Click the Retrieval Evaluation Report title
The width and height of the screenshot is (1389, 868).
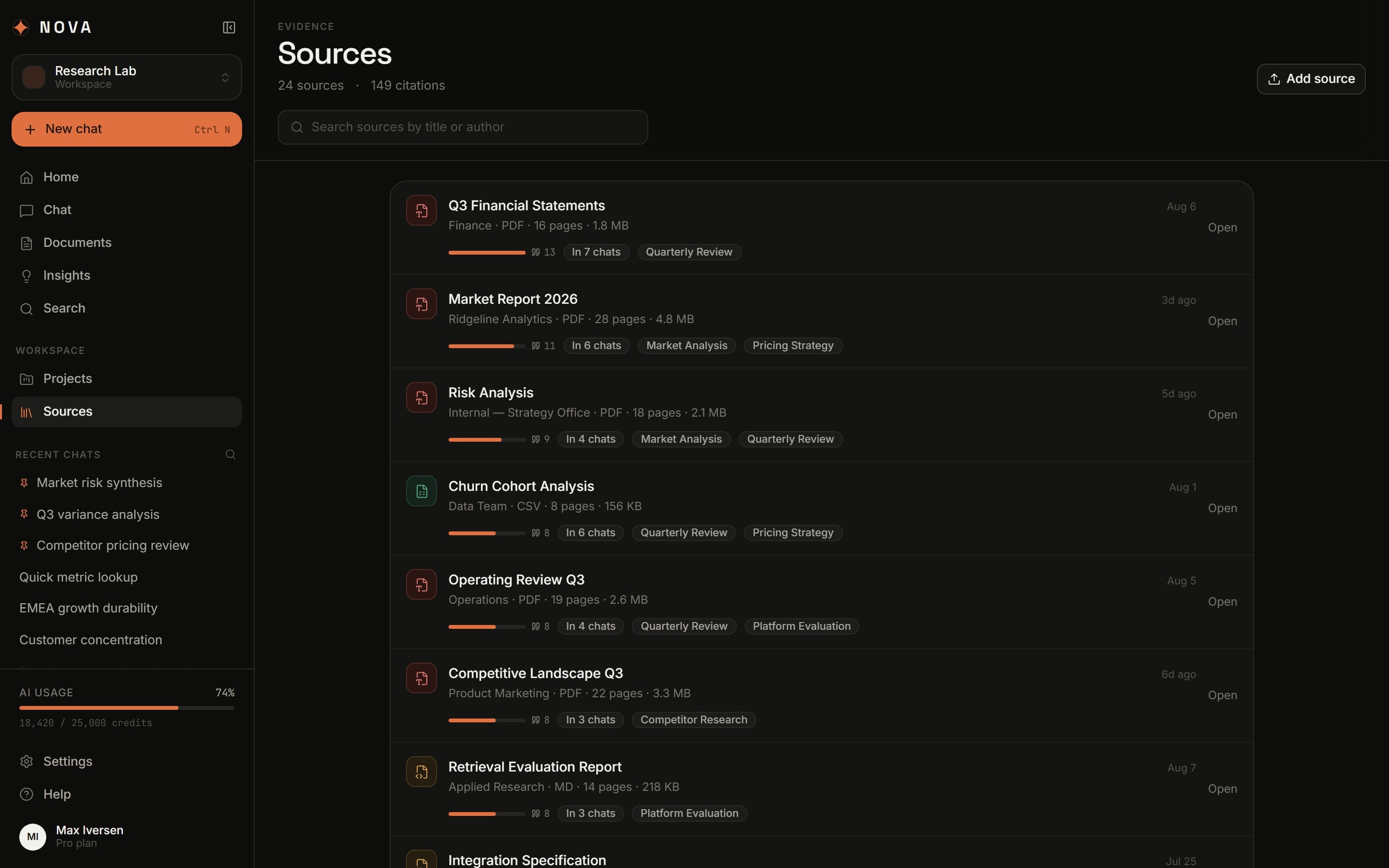[x=534, y=767]
